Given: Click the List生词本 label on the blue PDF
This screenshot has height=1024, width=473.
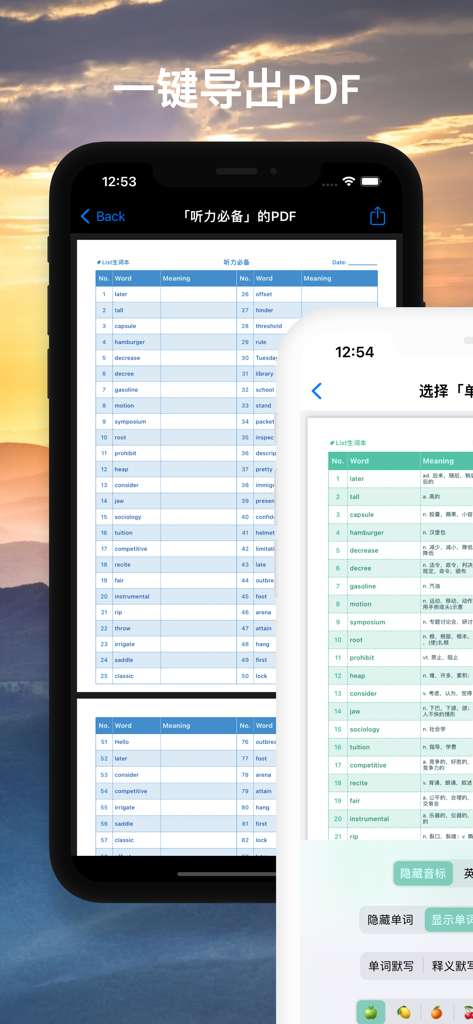Looking at the screenshot, I should pyautogui.click(x=112, y=263).
